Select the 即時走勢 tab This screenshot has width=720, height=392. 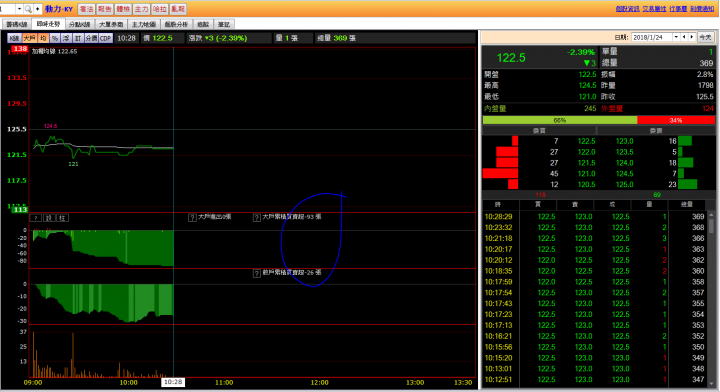point(48,24)
